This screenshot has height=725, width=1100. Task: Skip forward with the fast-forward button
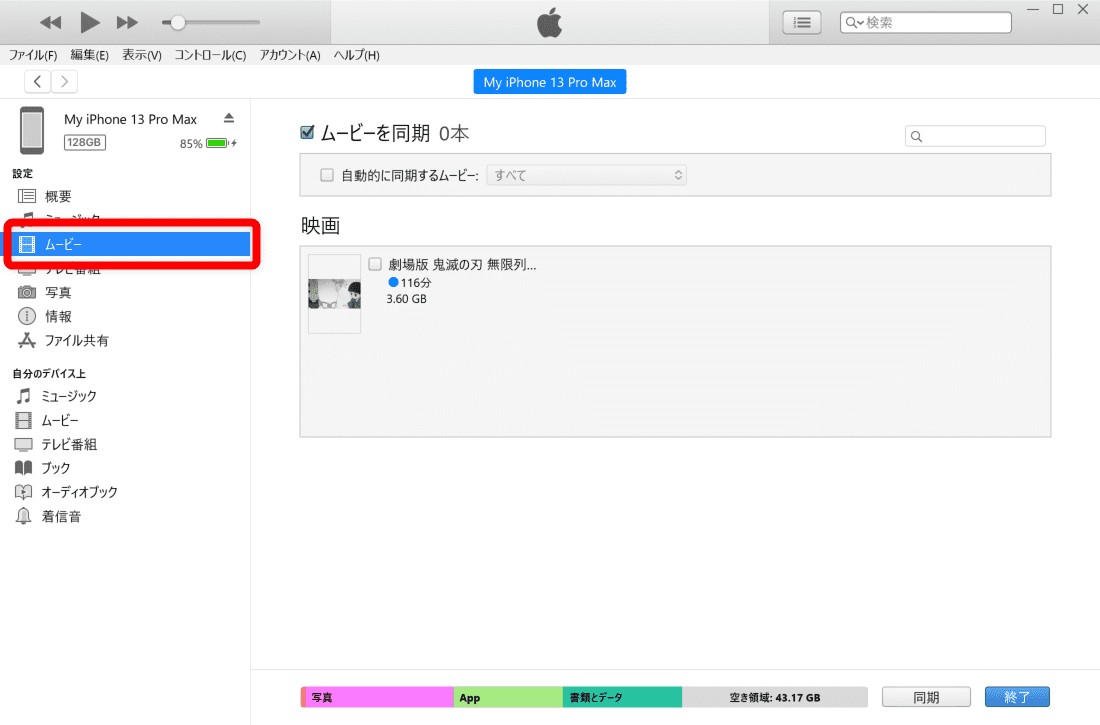(x=127, y=22)
